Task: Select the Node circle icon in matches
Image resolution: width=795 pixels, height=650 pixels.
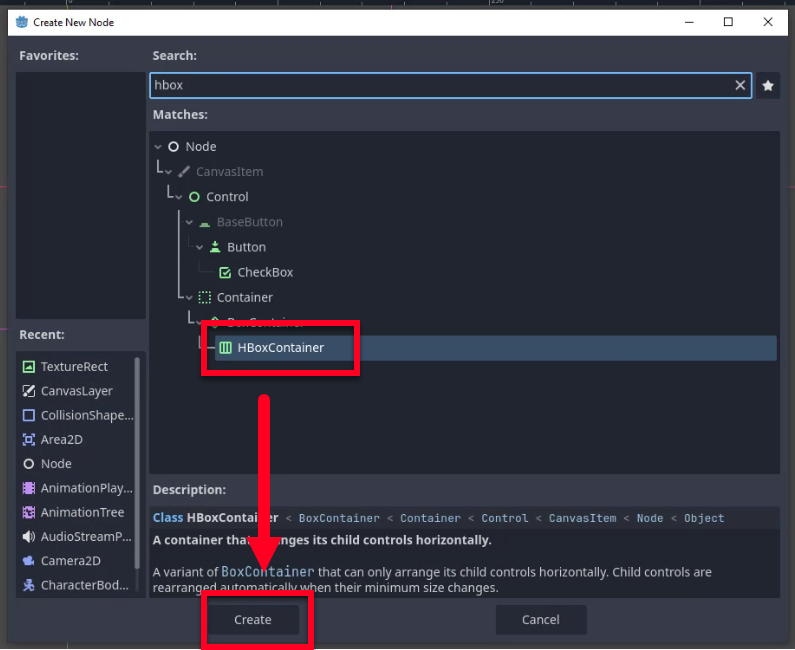Action: [173, 147]
